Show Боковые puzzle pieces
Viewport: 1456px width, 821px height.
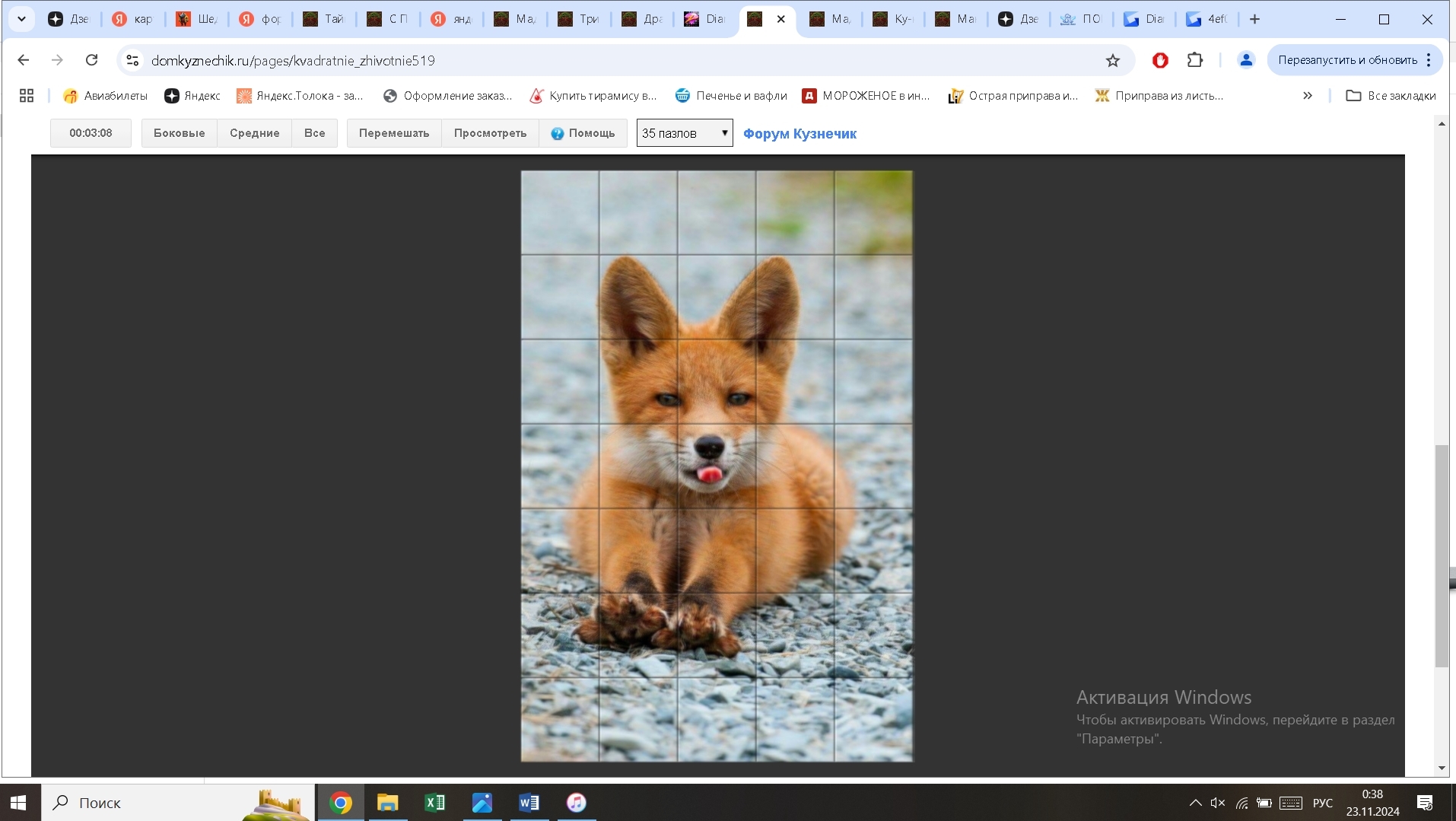tap(179, 133)
